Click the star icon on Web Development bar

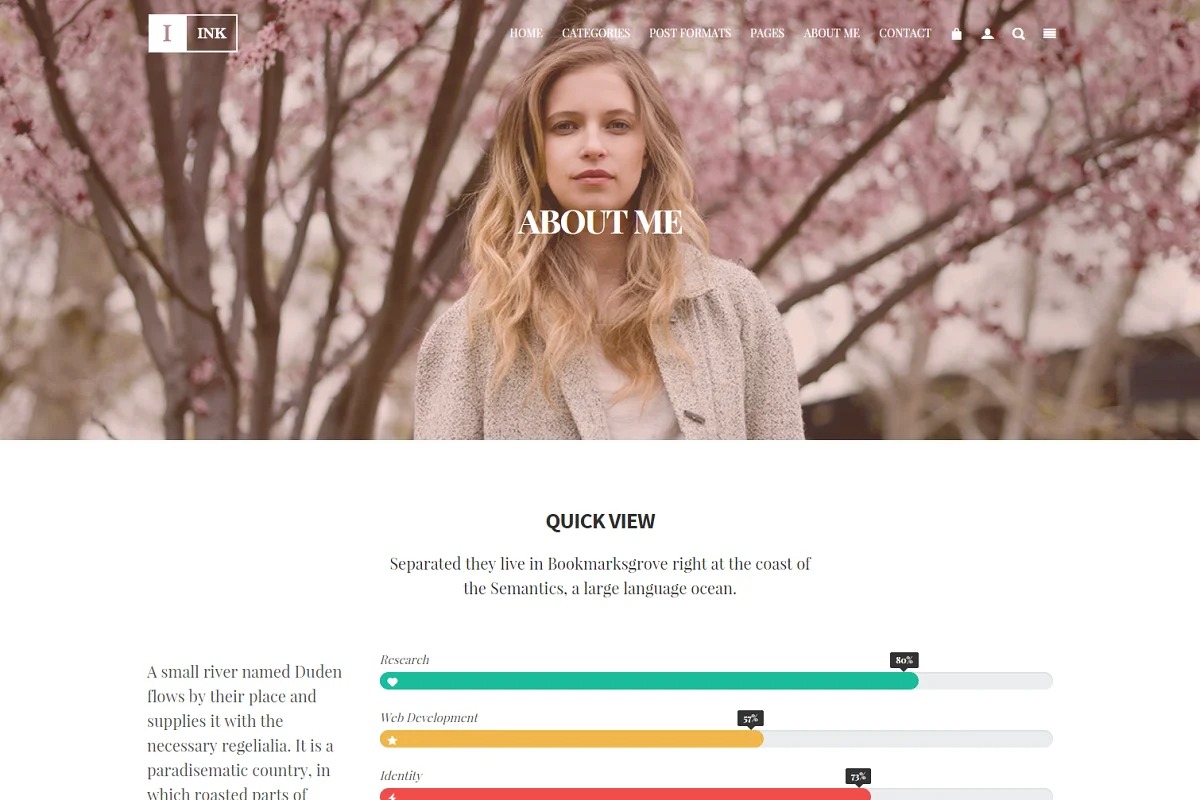pyautogui.click(x=393, y=740)
